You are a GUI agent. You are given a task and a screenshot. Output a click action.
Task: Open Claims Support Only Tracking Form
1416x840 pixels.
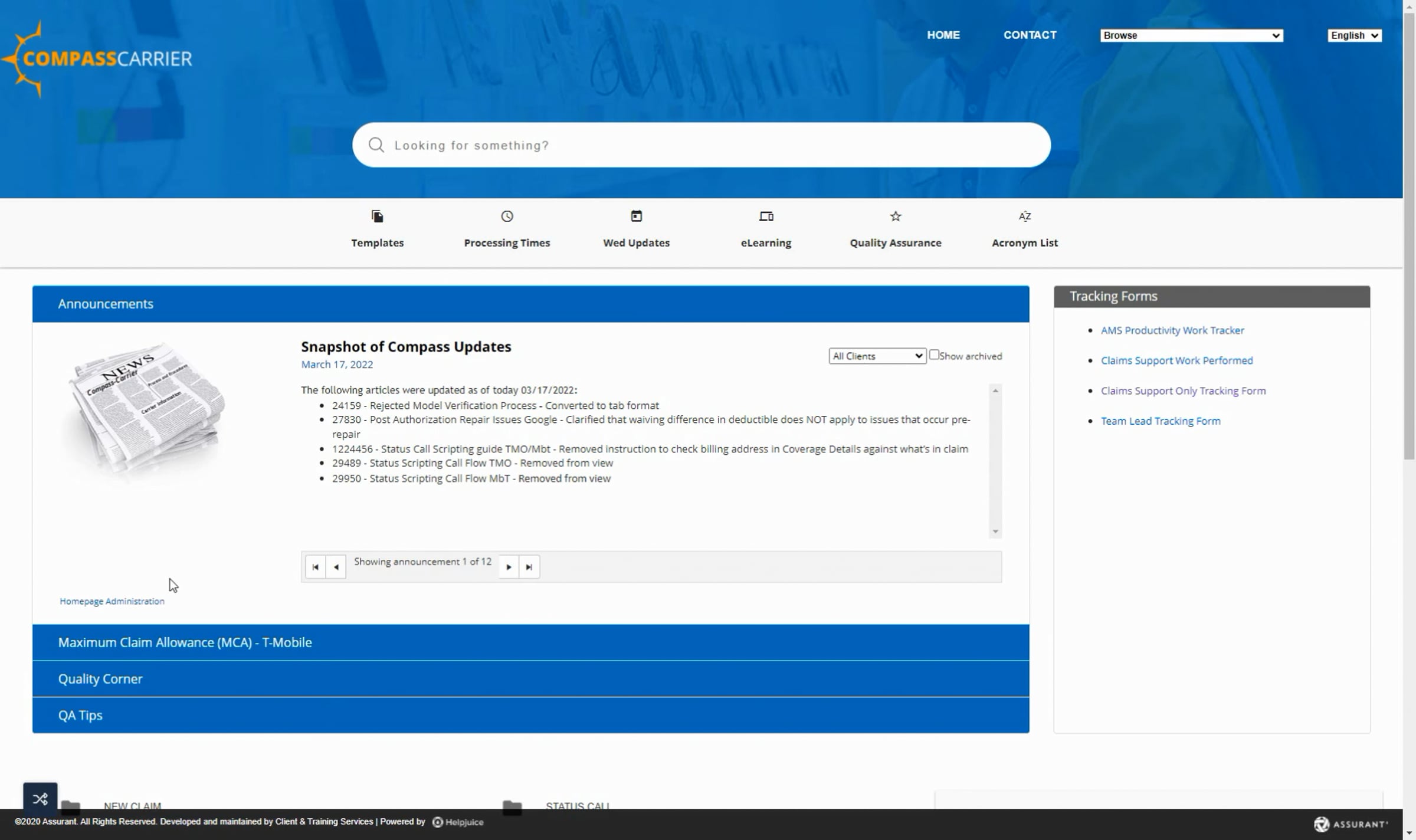click(x=1183, y=391)
